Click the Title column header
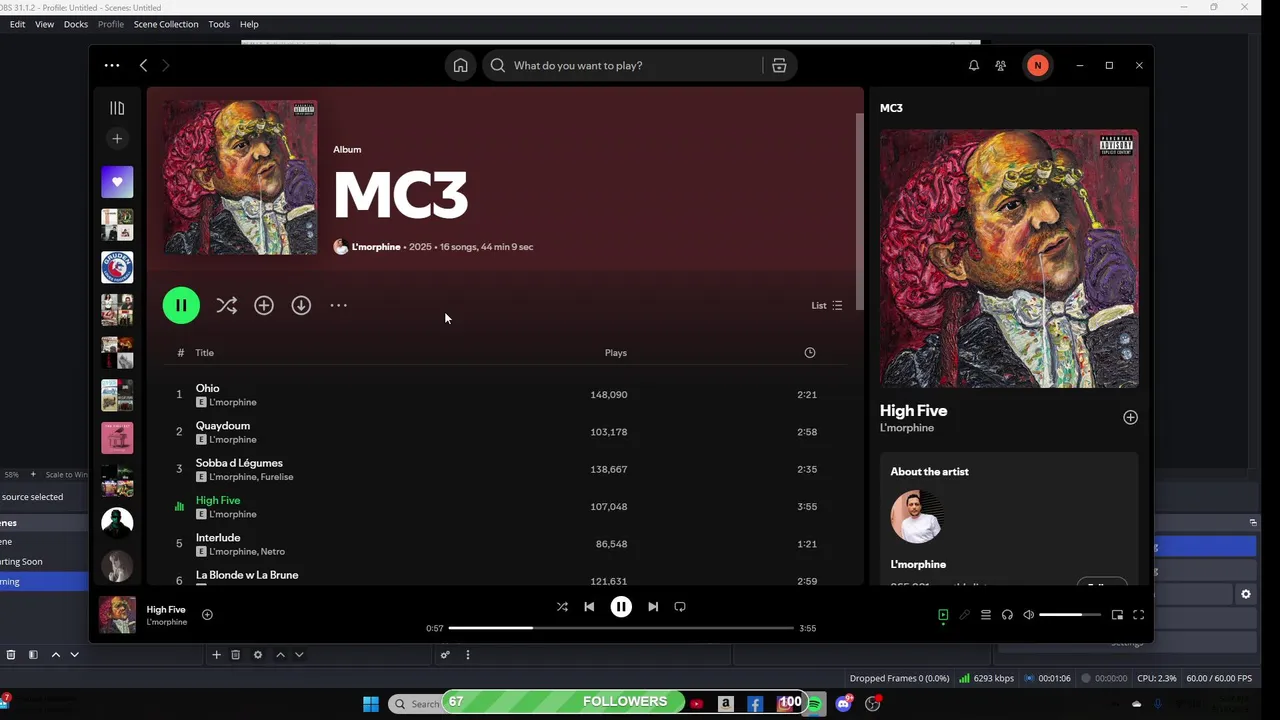Image resolution: width=1280 pixels, height=720 pixels. (205, 353)
